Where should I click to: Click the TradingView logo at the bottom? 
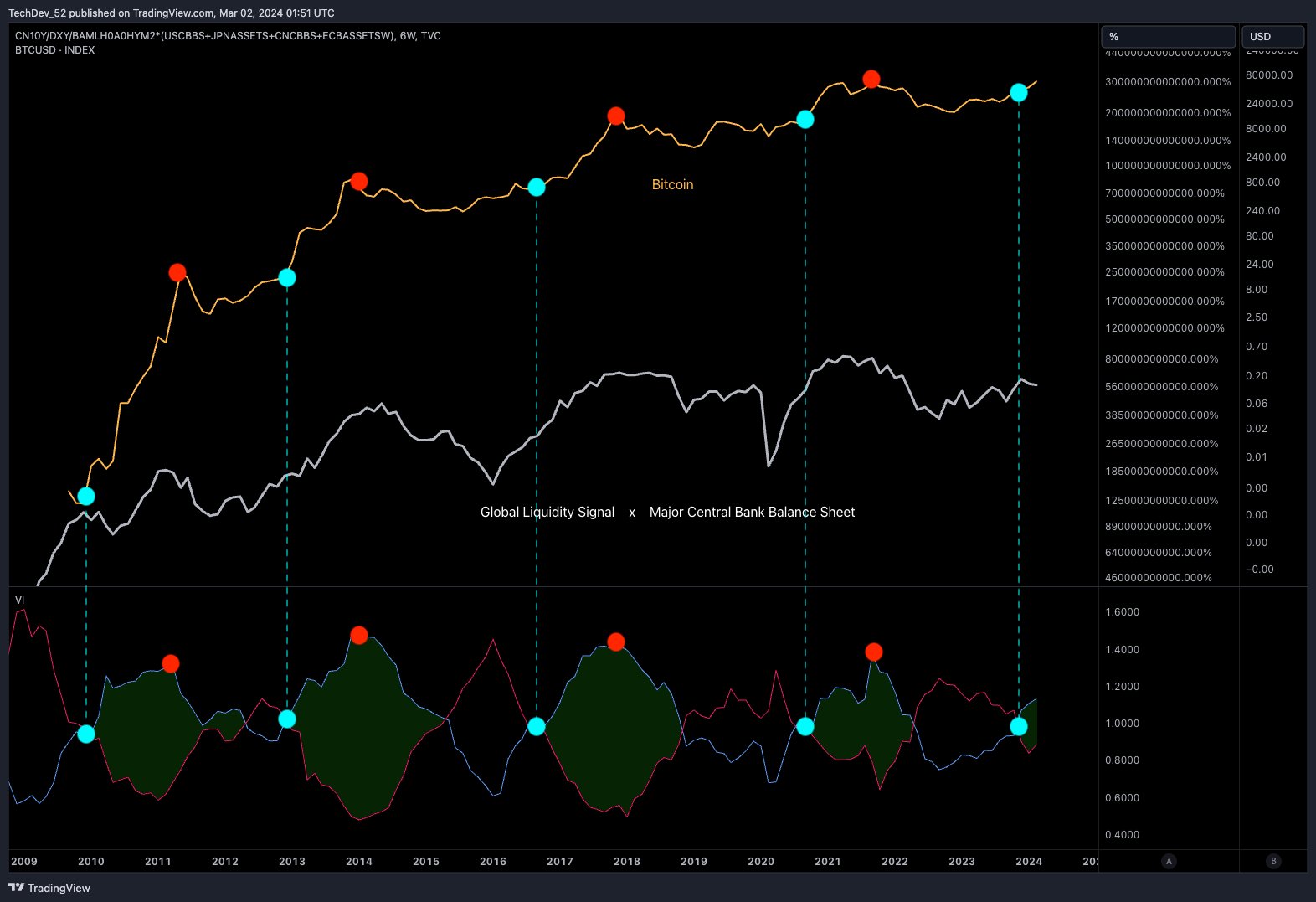point(49,888)
